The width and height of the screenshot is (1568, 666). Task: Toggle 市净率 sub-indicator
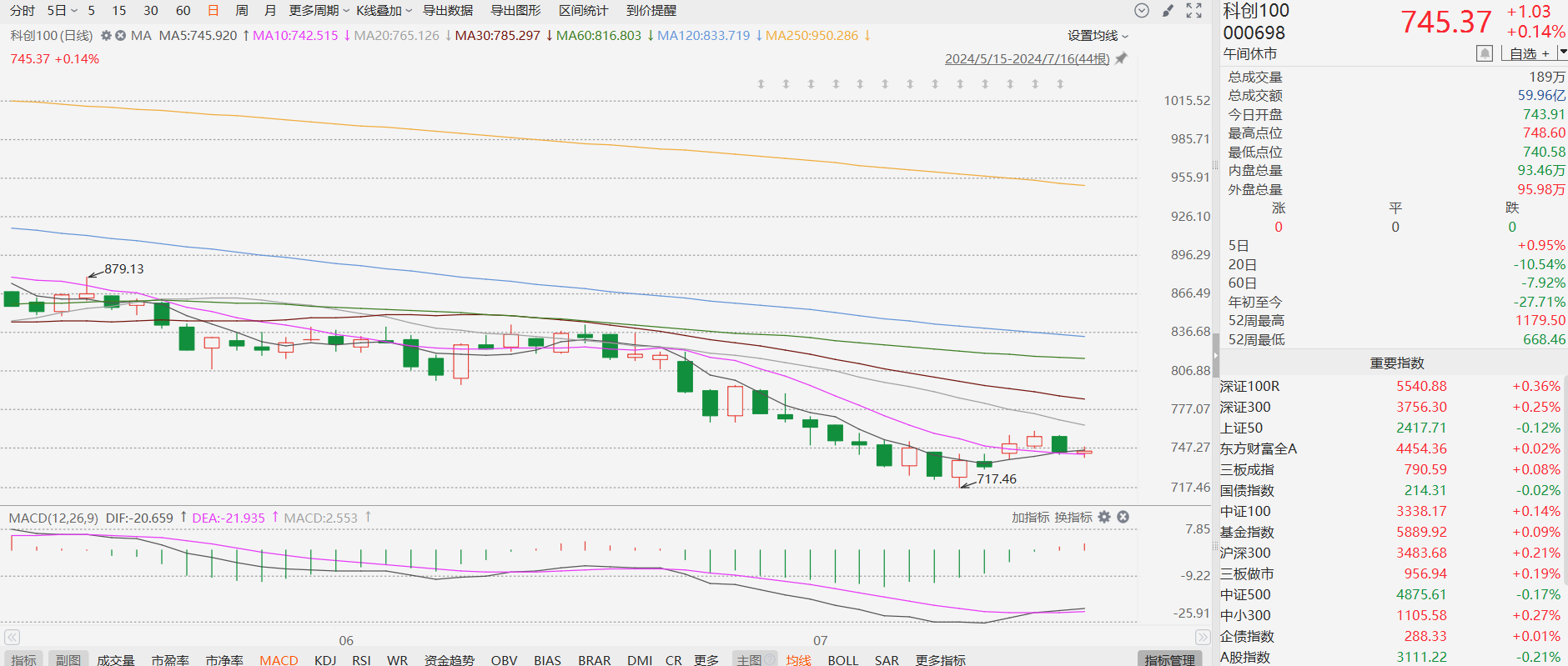pyautogui.click(x=224, y=659)
